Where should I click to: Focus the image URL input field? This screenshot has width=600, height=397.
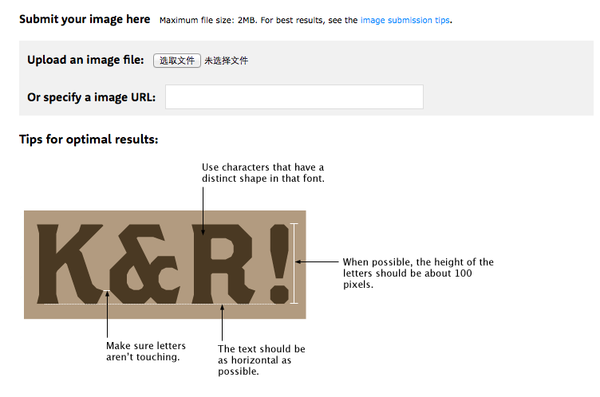coord(294,96)
